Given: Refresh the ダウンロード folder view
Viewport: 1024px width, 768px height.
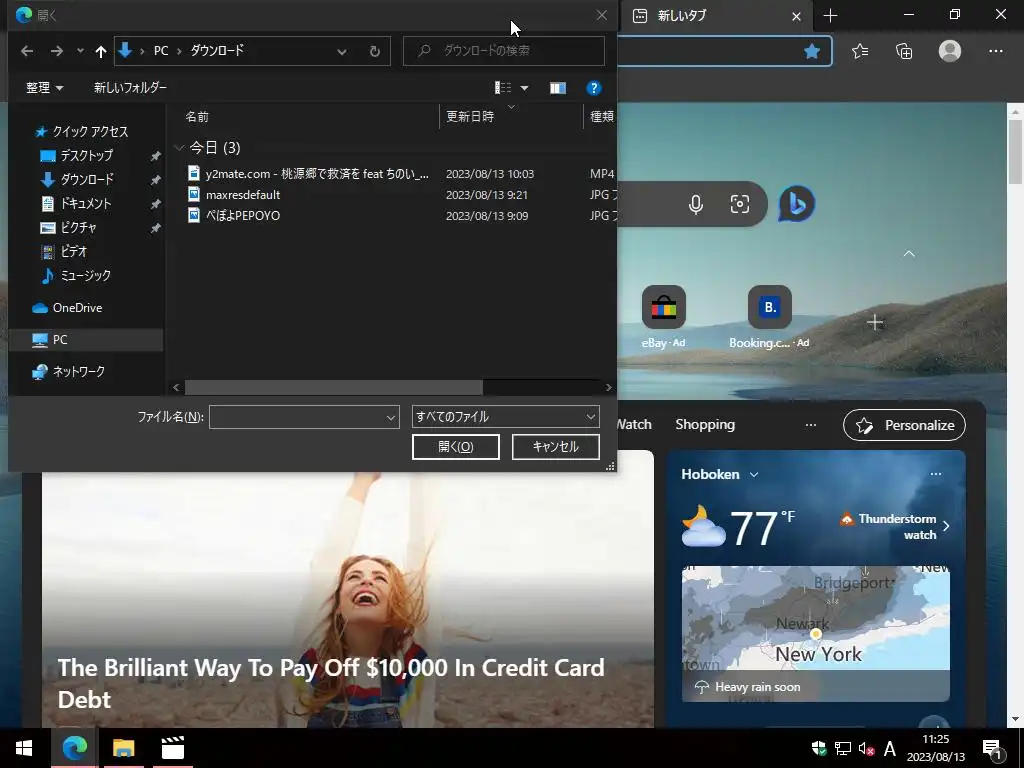Looking at the screenshot, I should point(374,51).
